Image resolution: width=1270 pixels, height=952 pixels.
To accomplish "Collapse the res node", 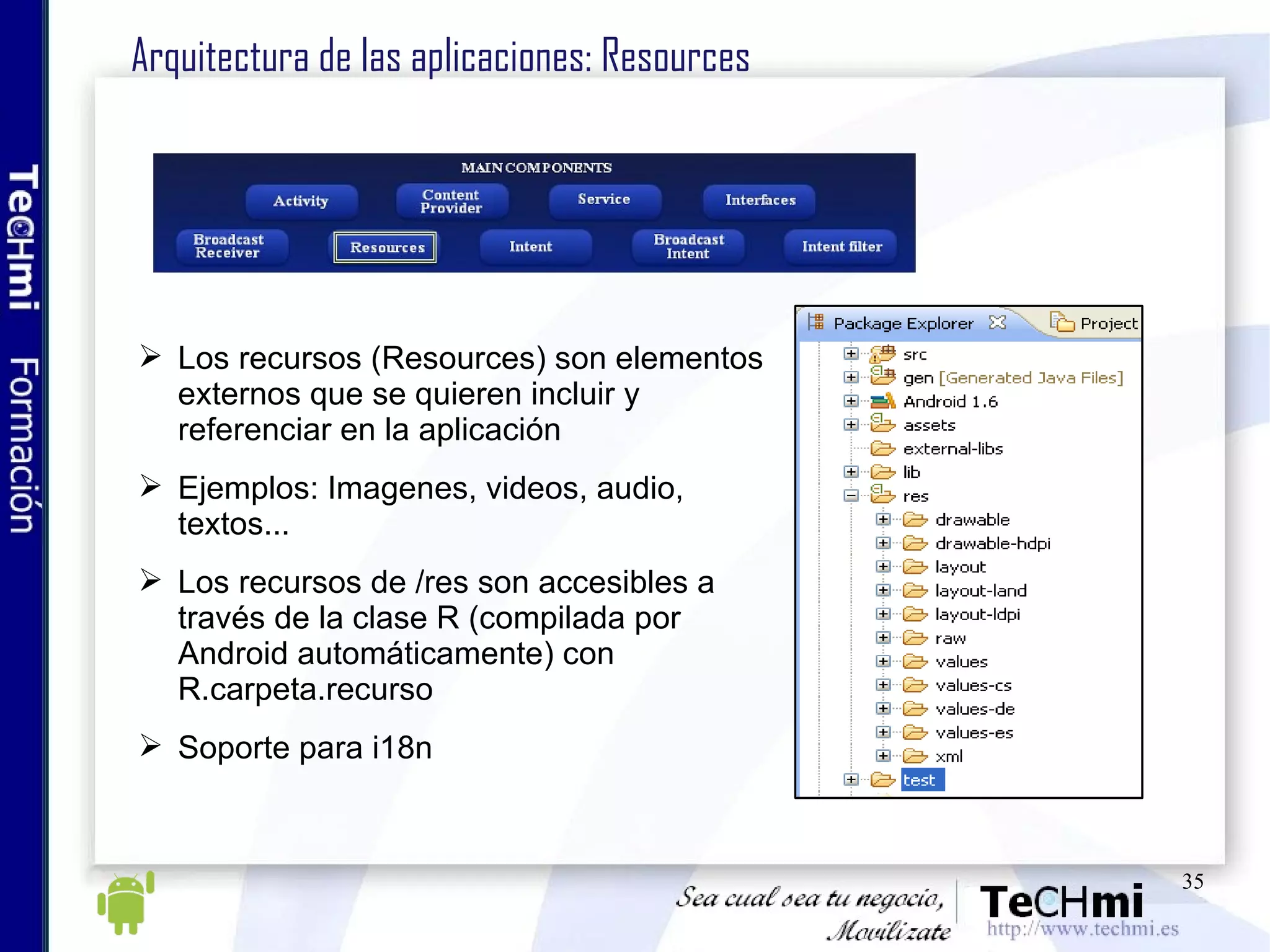I will point(851,496).
